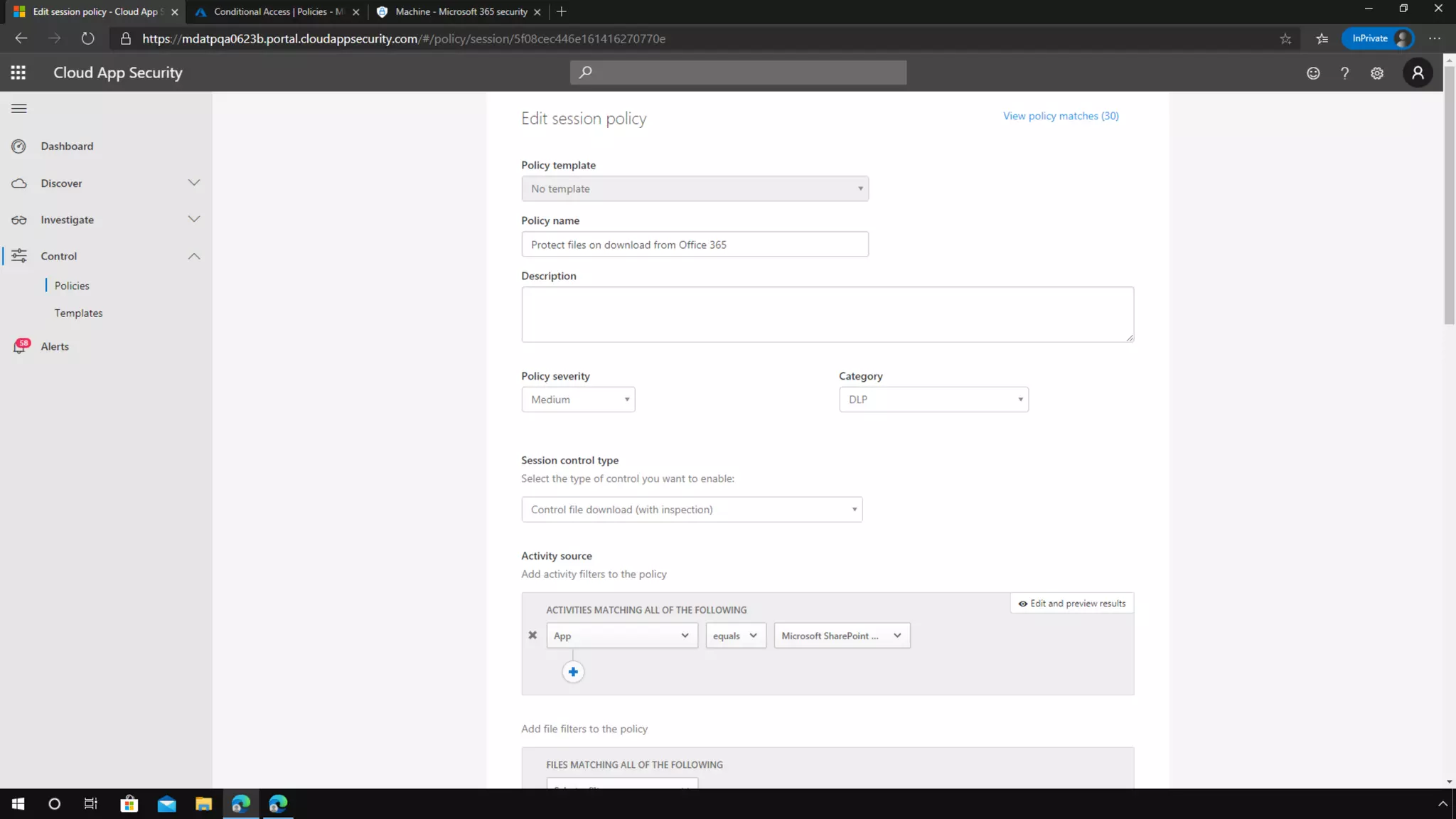Click the Policy name input field
This screenshot has width=1456, height=819.
(x=695, y=245)
